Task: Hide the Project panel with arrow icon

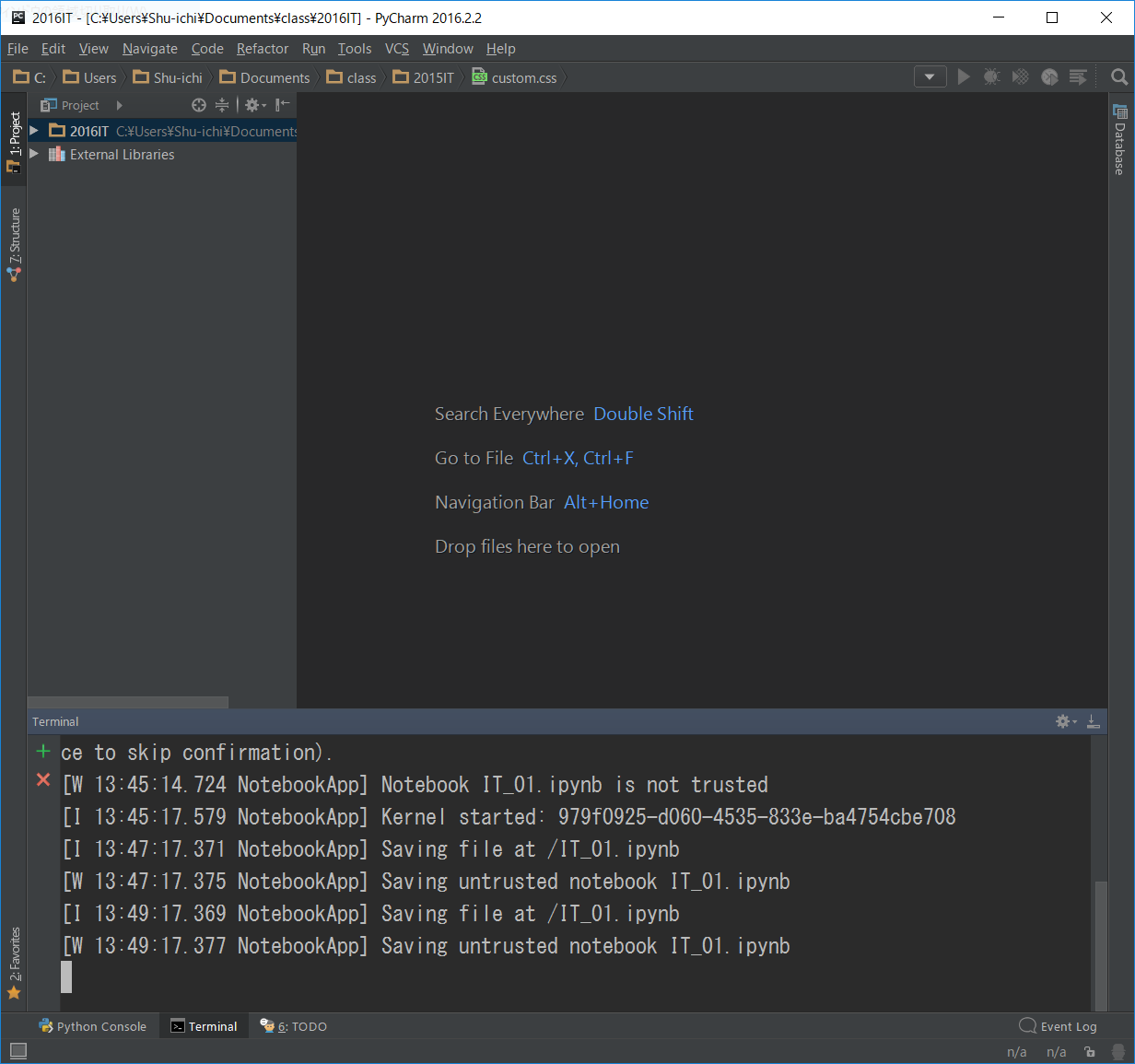Action: point(283,105)
